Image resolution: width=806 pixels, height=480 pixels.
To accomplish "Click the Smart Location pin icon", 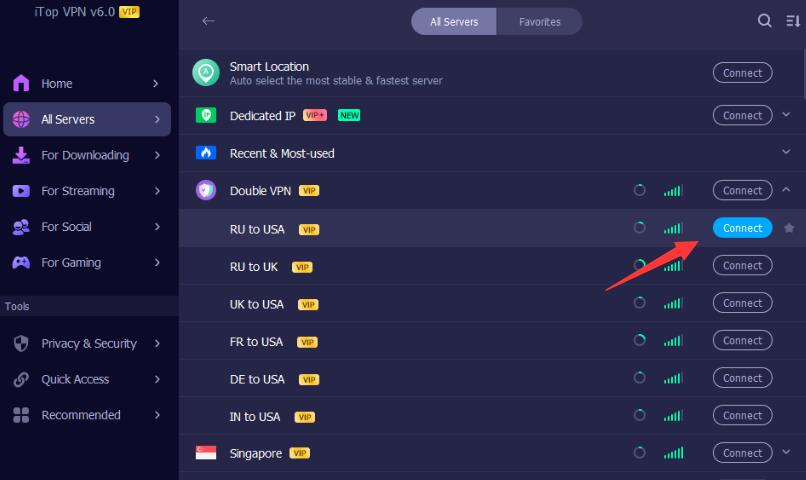I will (206, 72).
